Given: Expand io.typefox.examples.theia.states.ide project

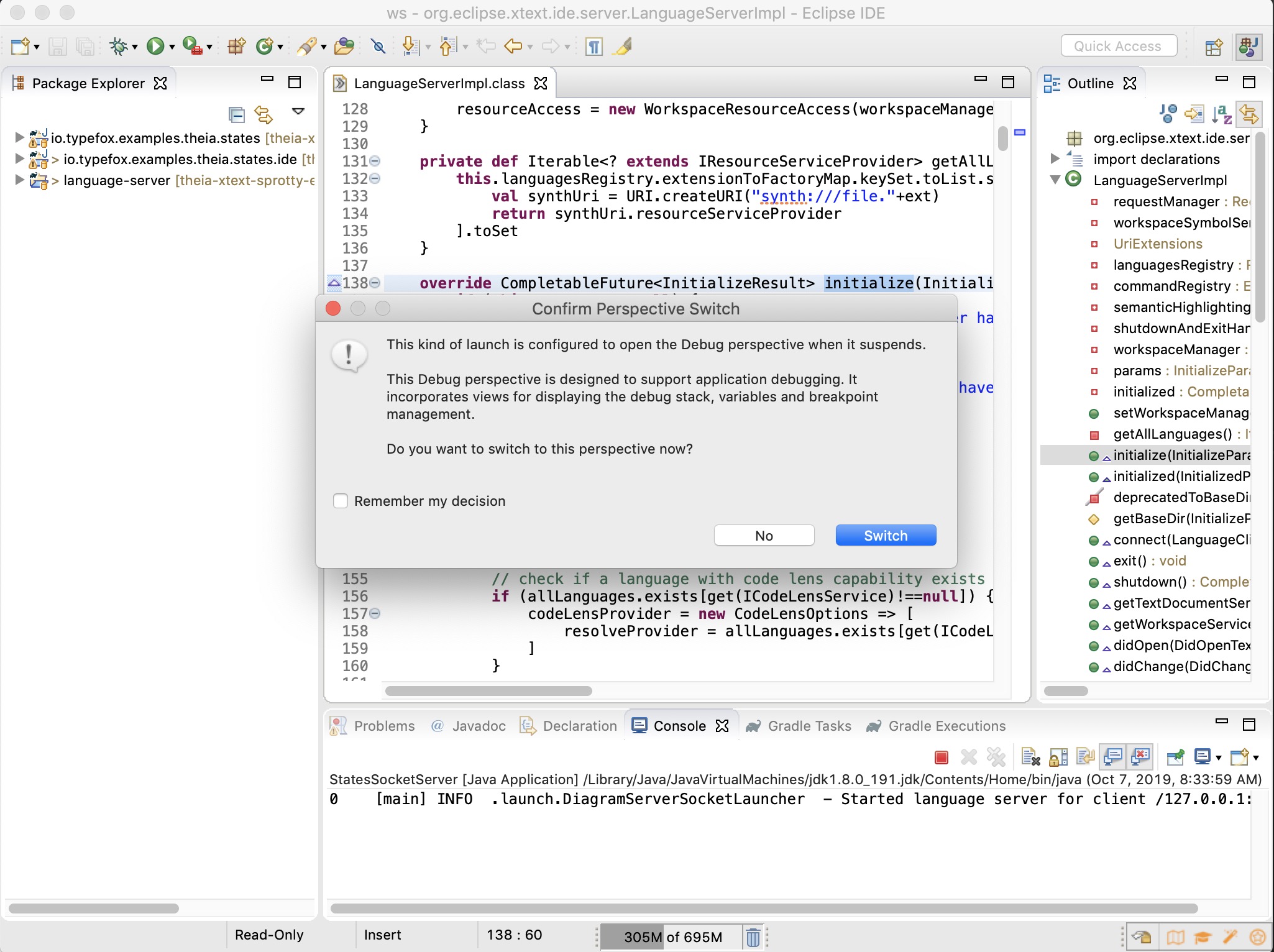Looking at the screenshot, I should tap(19, 158).
